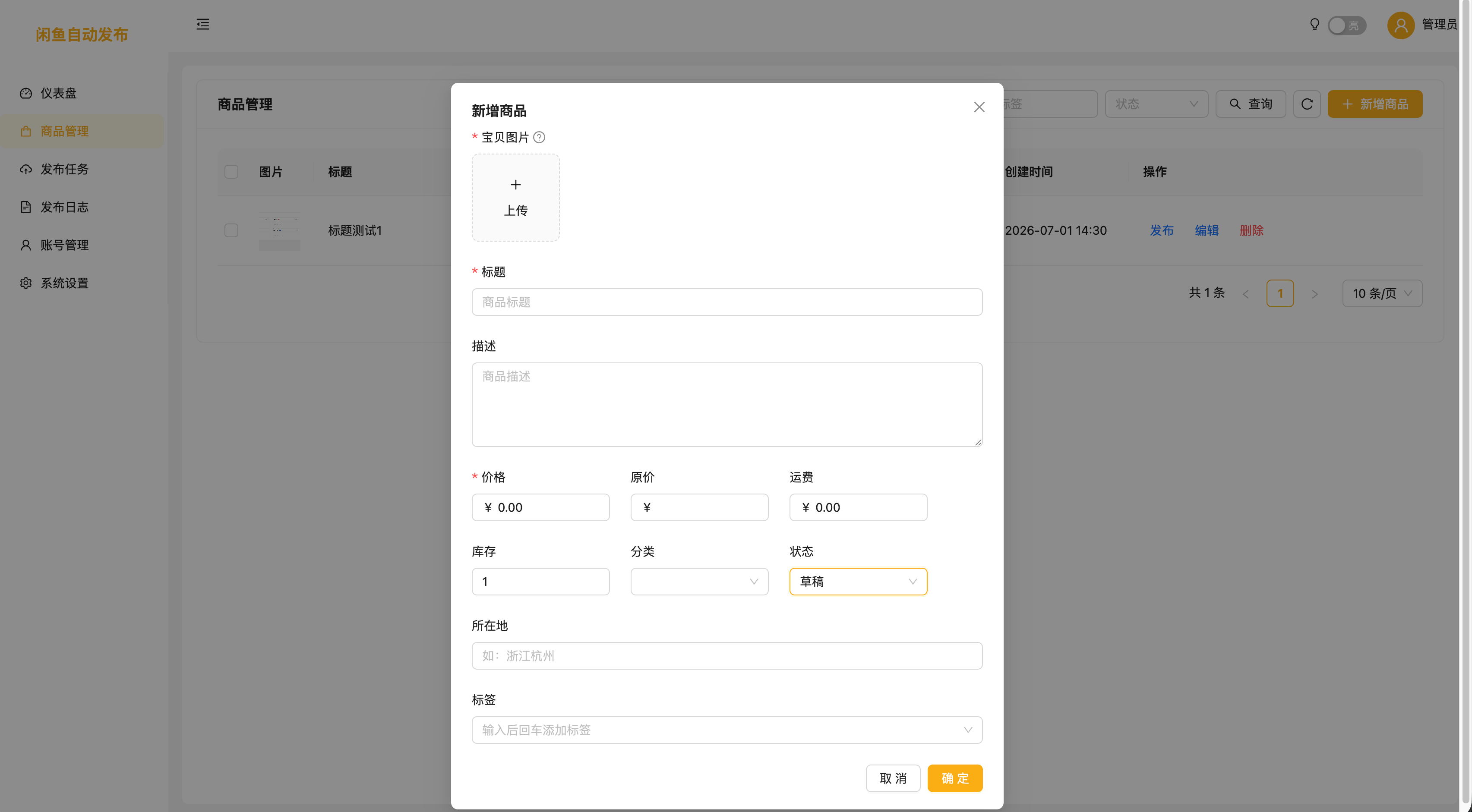Click the 运费 input field

(858, 508)
